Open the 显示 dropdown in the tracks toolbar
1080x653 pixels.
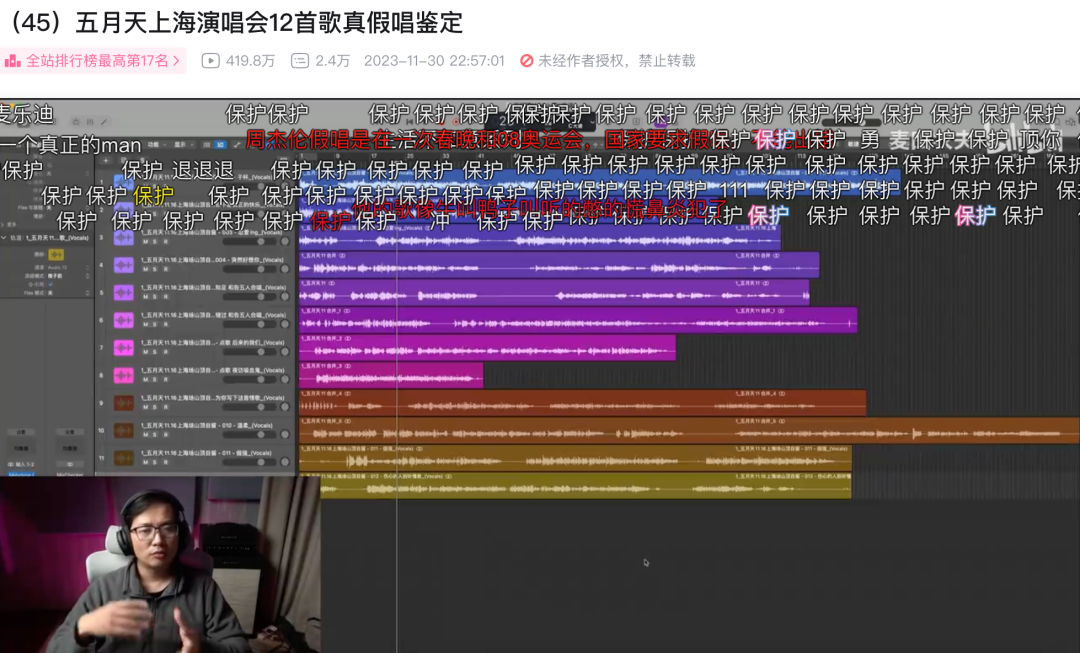(x=182, y=145)
